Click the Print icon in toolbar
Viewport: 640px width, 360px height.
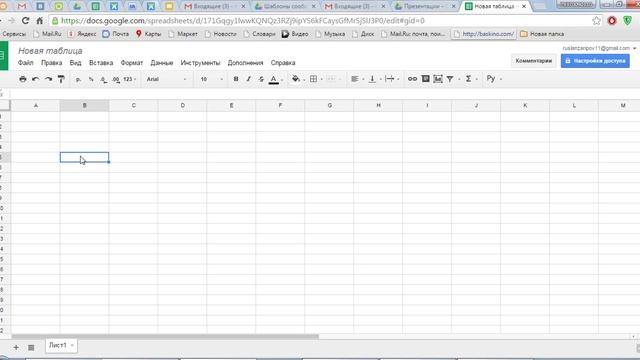pyautogui.click(x=23, y=79)
